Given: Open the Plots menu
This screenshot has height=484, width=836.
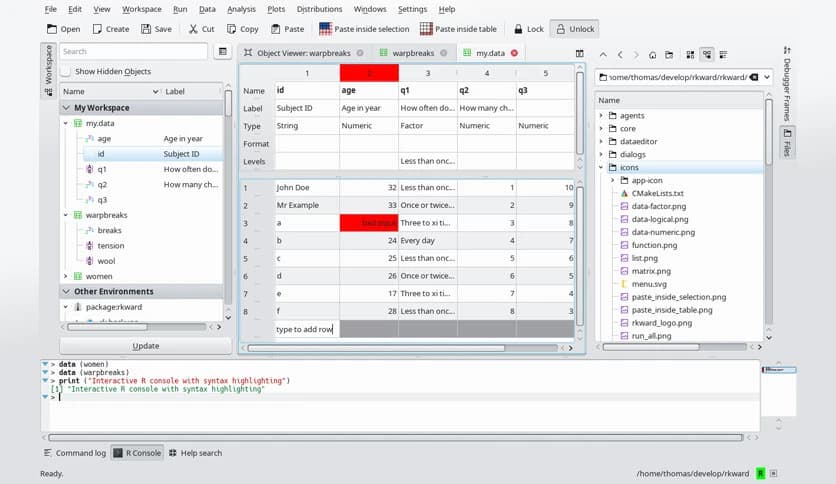Looking at the screenshot, I should pos(276,9).
